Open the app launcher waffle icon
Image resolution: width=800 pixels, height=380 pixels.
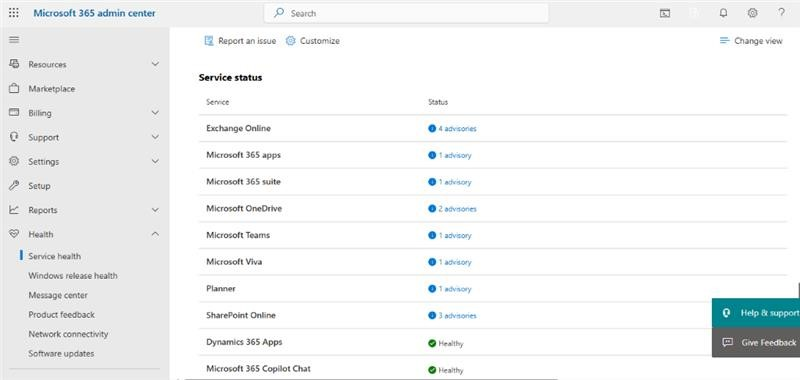point(14,13)
